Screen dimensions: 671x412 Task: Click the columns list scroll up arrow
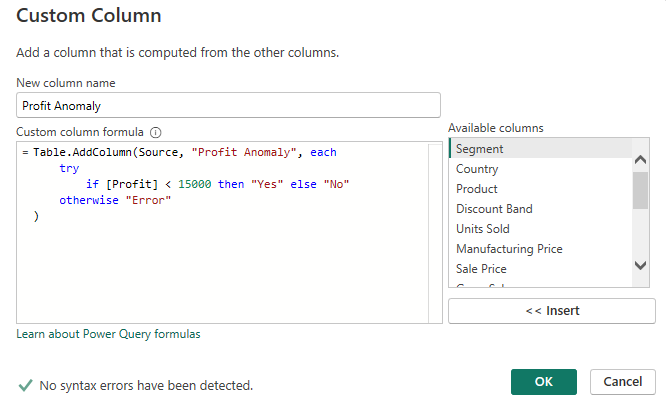click(x=641, y=160)
